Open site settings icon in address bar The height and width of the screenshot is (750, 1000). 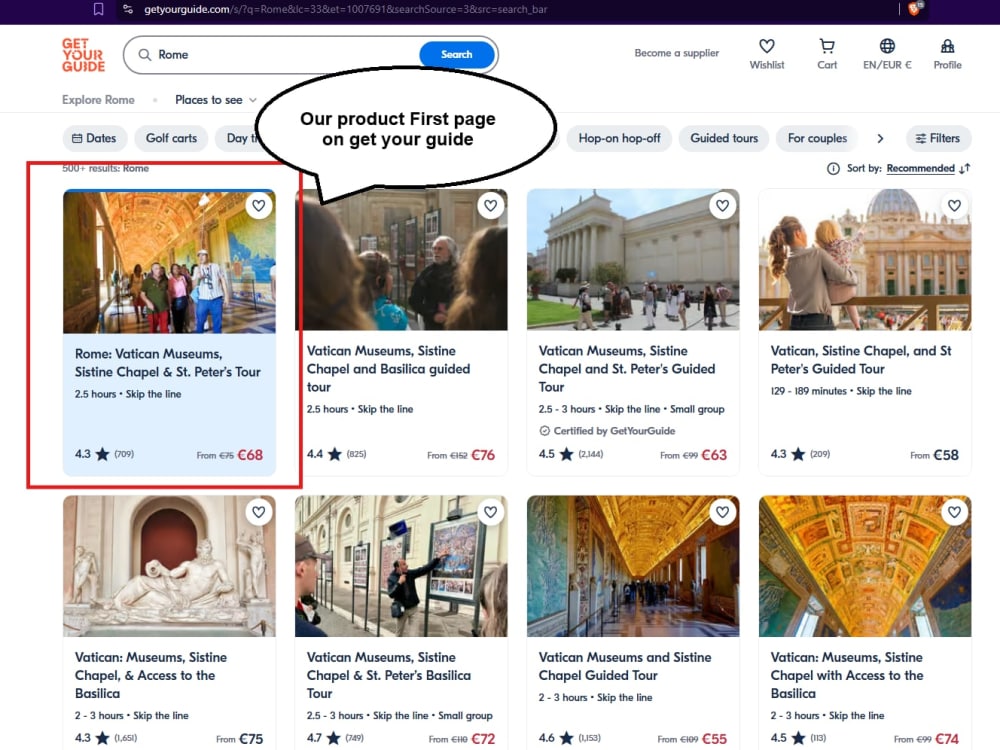pyautogui.click(x=128, y=9)
